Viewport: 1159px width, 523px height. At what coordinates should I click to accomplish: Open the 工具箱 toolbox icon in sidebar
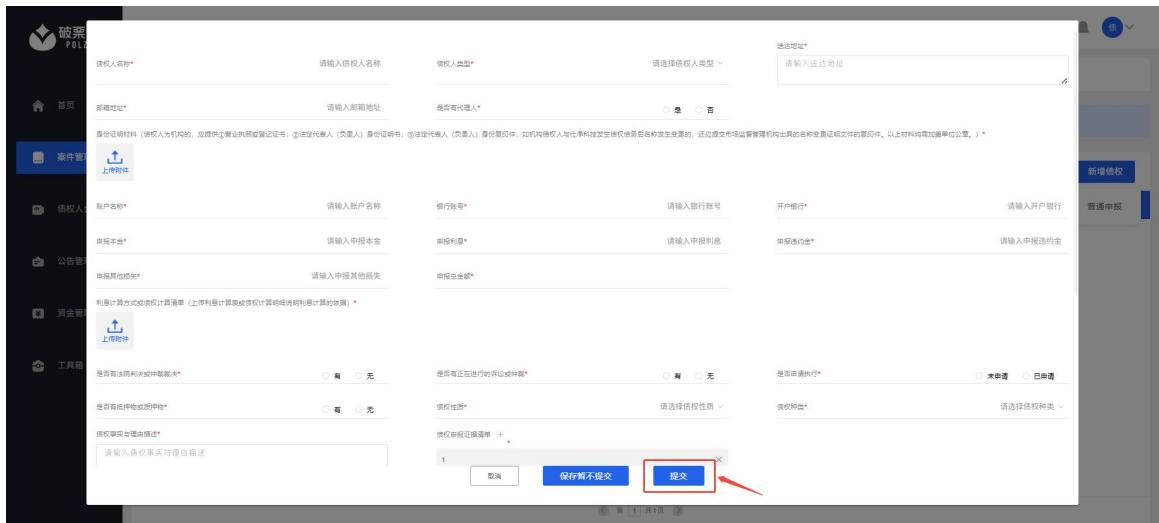click(x=38, y=366)
